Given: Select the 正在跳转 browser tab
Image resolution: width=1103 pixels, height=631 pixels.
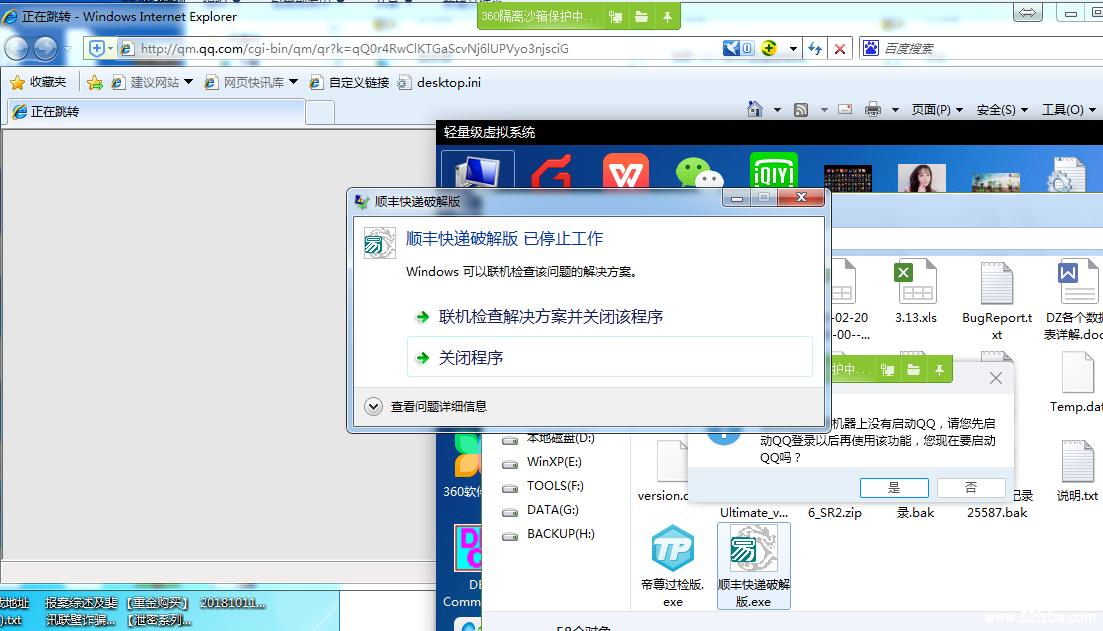Looking at the screenshot, I should pyautogui.click(x=155, y=112).
